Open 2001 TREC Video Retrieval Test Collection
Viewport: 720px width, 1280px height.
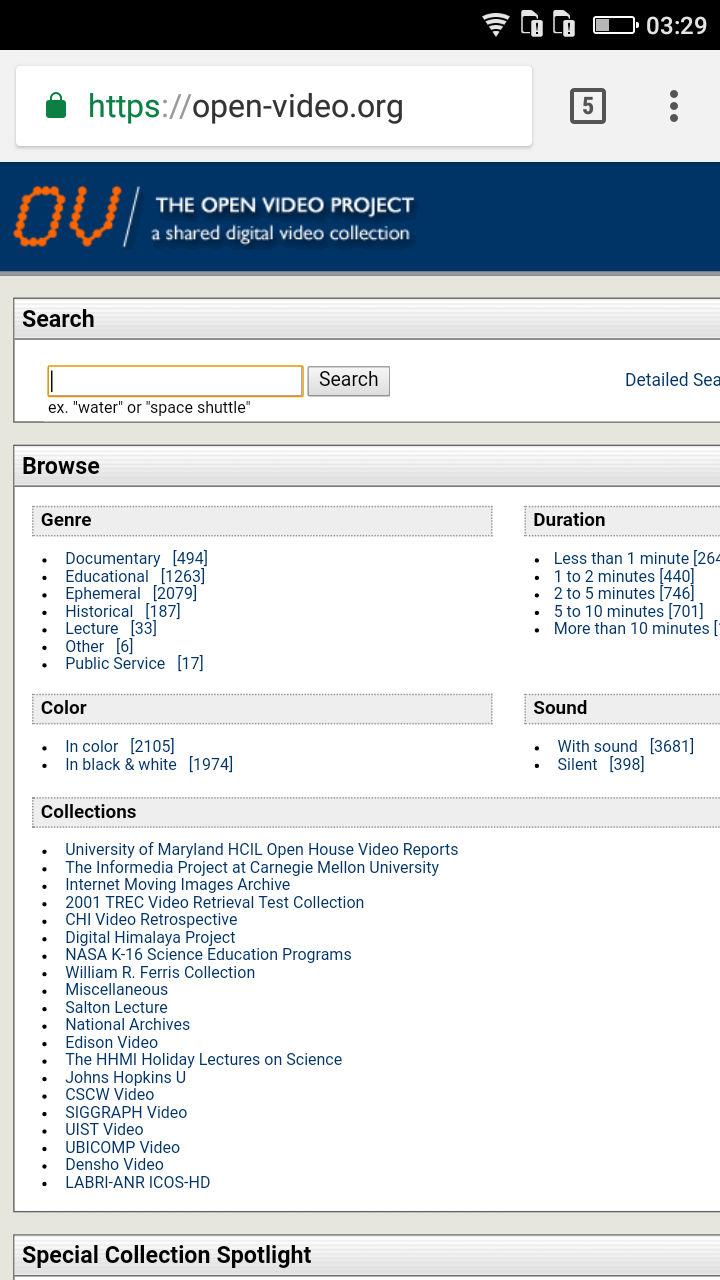point(215,902)
